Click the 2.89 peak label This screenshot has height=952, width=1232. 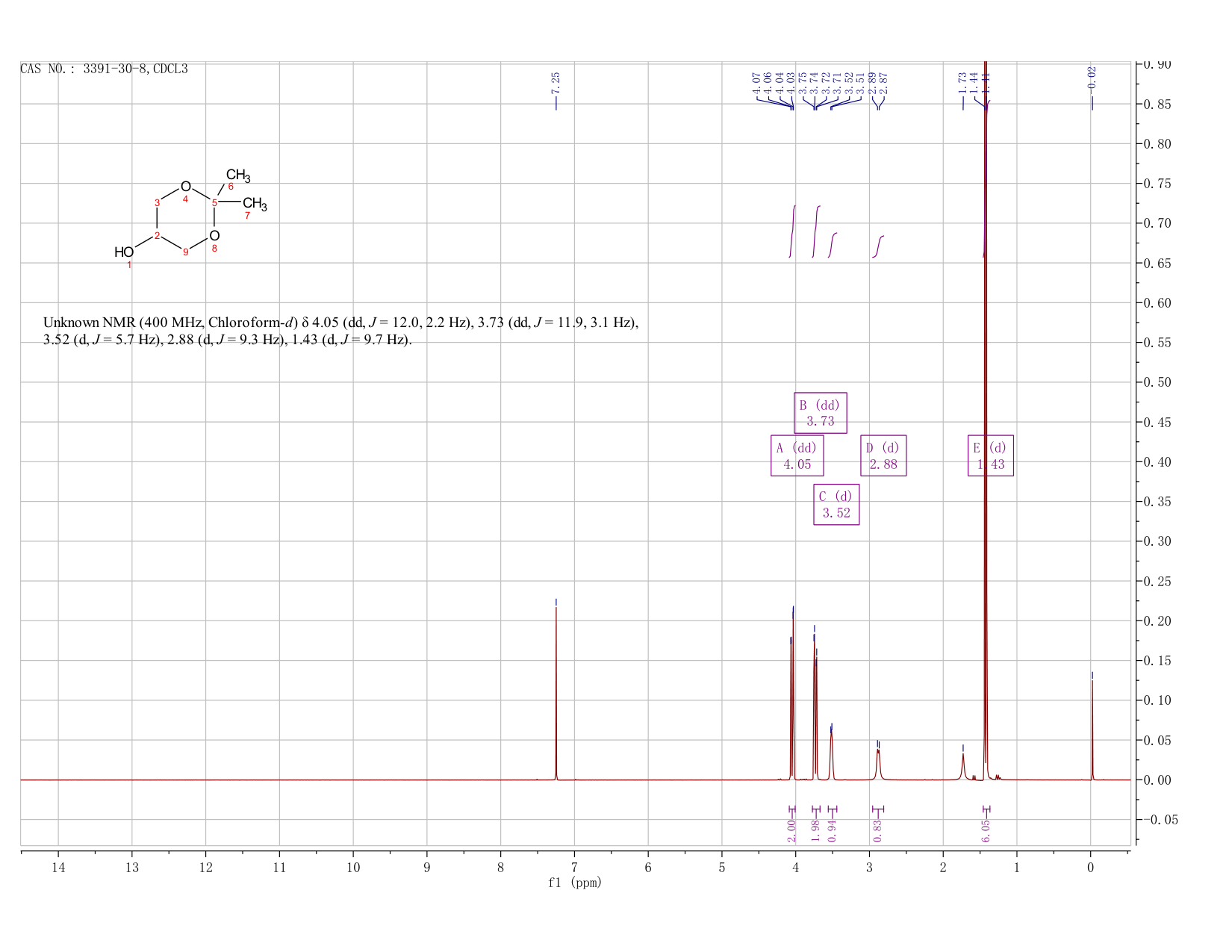(x=871, y=83)
